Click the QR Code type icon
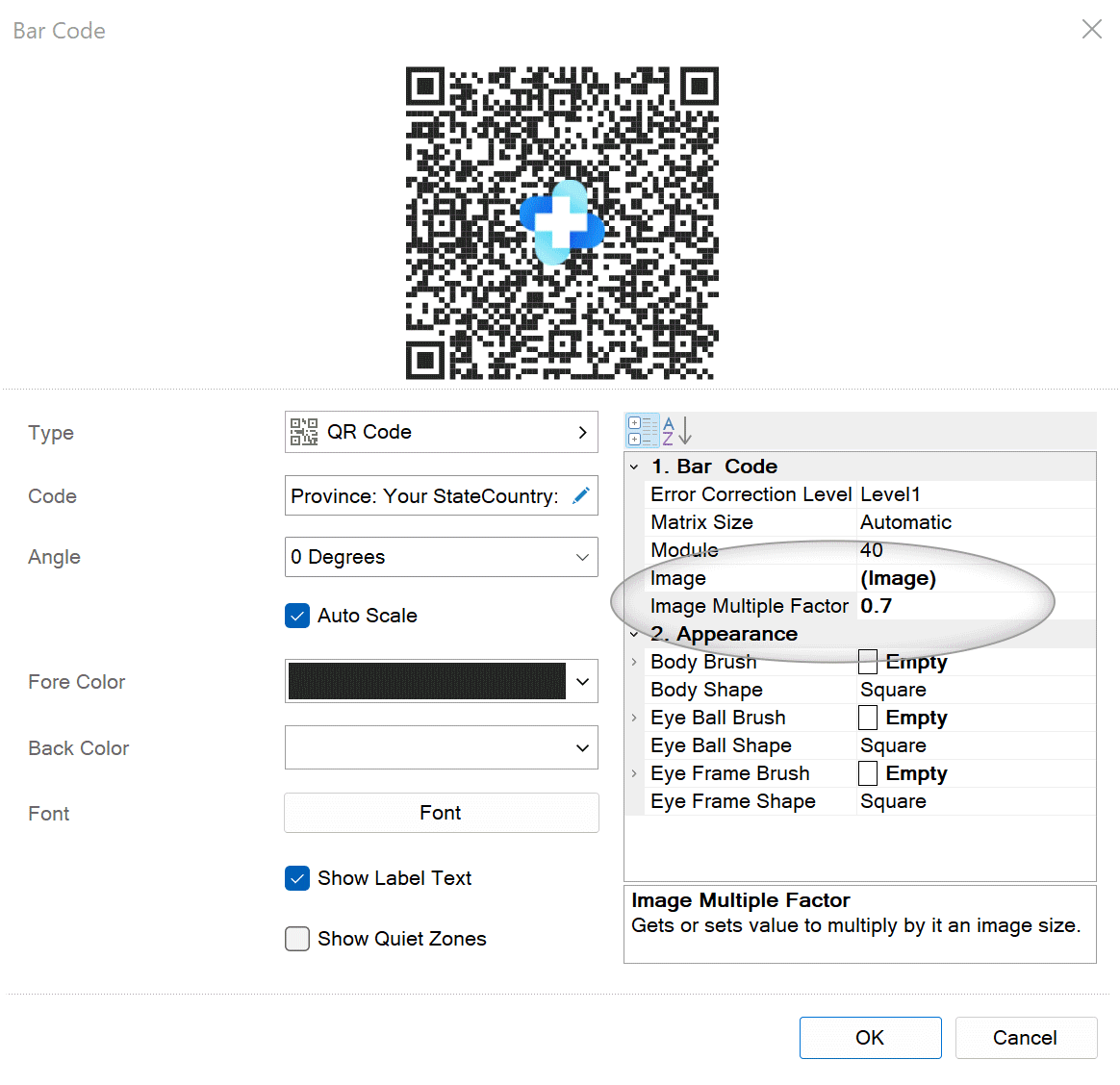1120x1085 pixels. 303,432
